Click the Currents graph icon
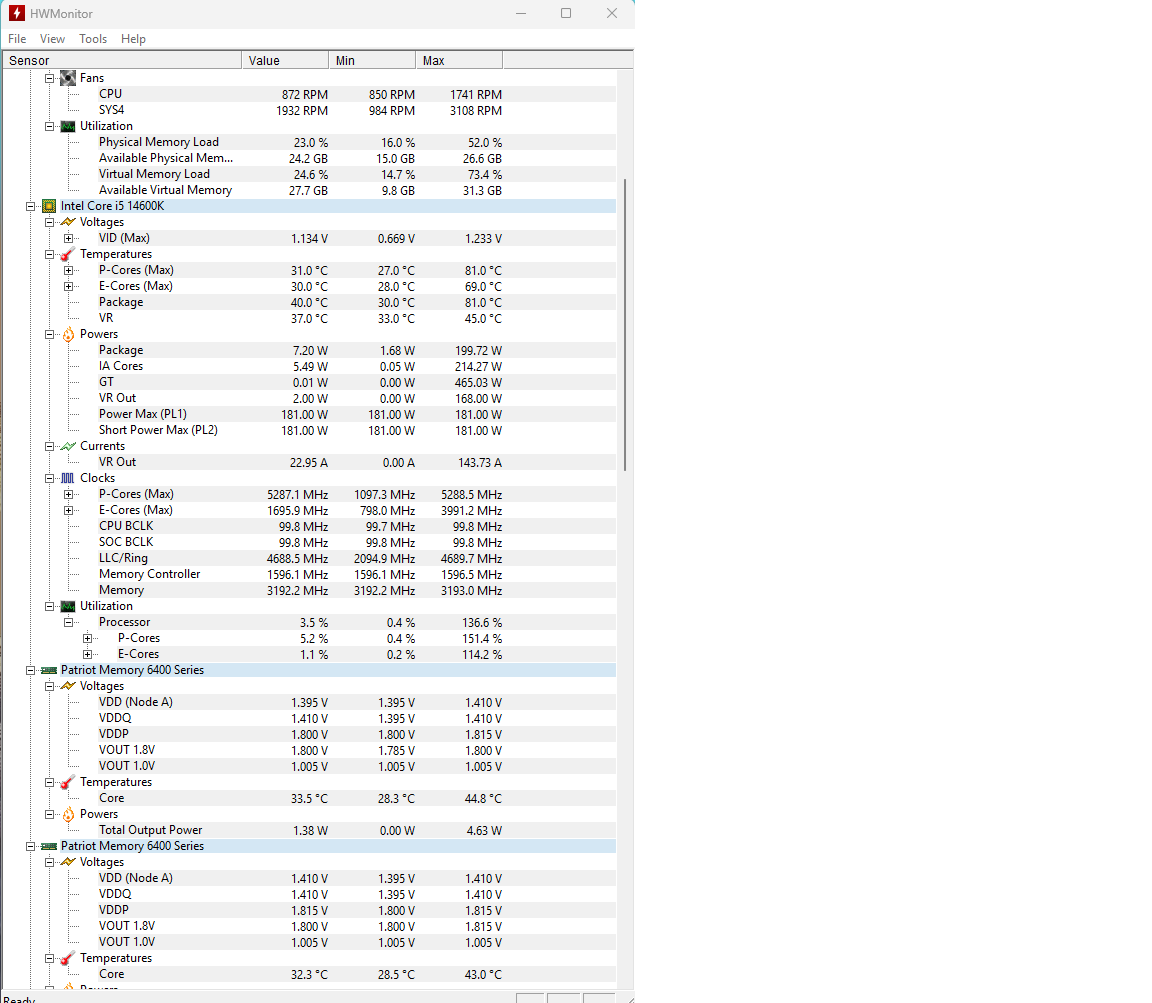1152x1003 pixels. tap(68, 446)
